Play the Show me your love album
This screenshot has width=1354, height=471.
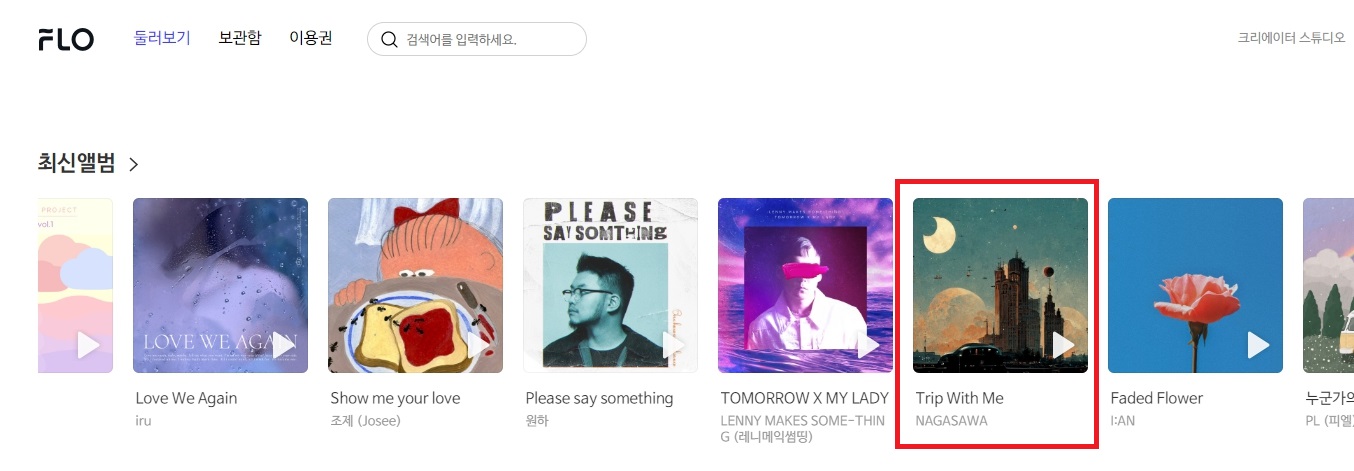click(478, 345)
